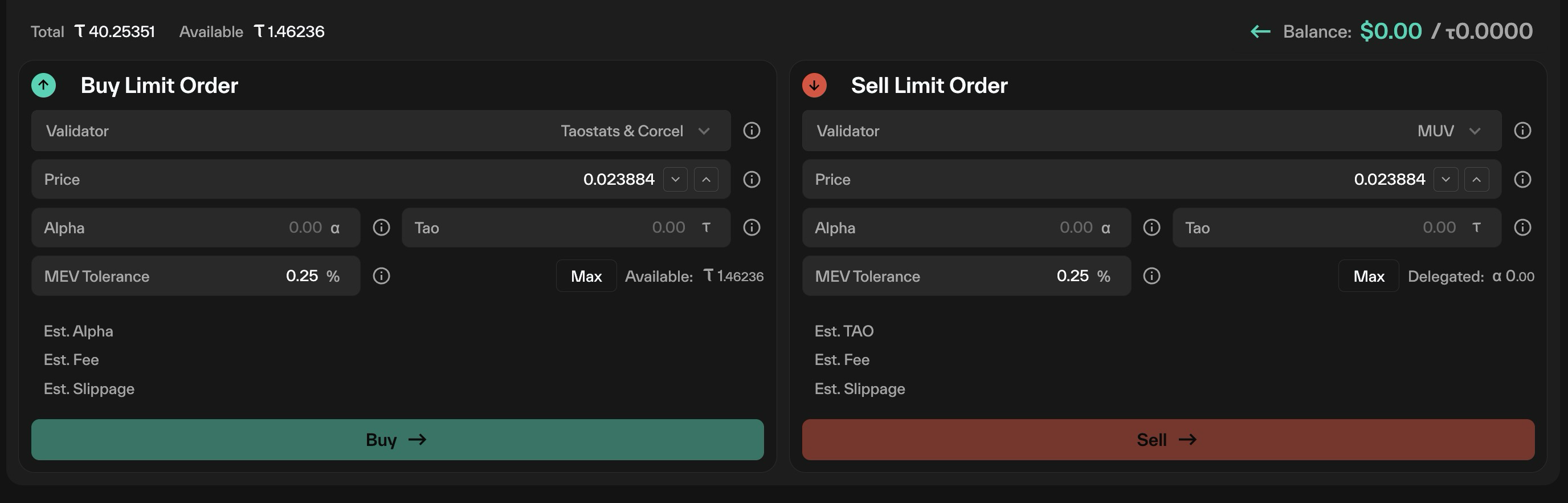Open Buy validator dropdown Taostats & Corcel
The height and width of the screenshot is (503, 1568).
click(x=381, y=131)
